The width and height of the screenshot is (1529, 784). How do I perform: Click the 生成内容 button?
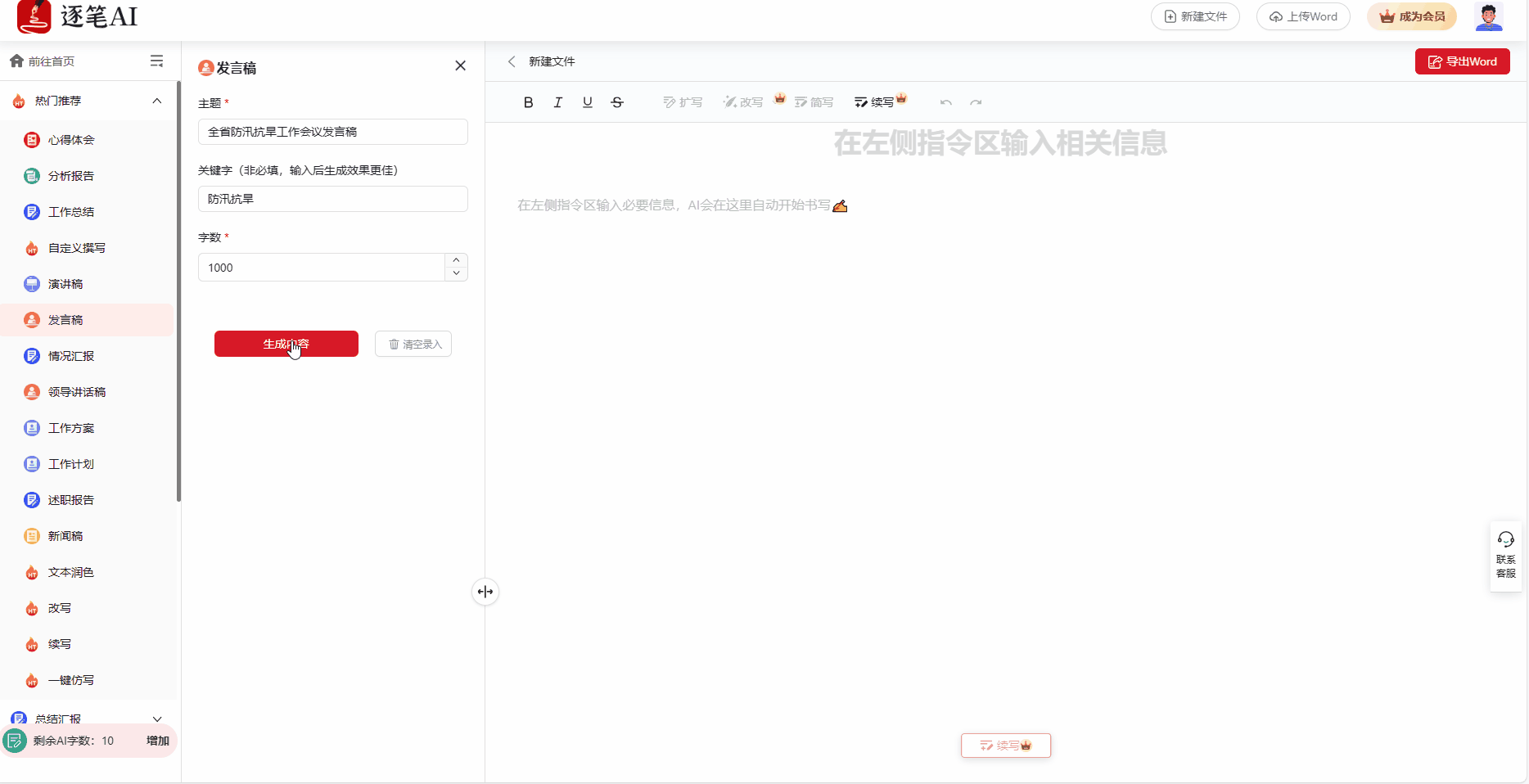[286, 344]
